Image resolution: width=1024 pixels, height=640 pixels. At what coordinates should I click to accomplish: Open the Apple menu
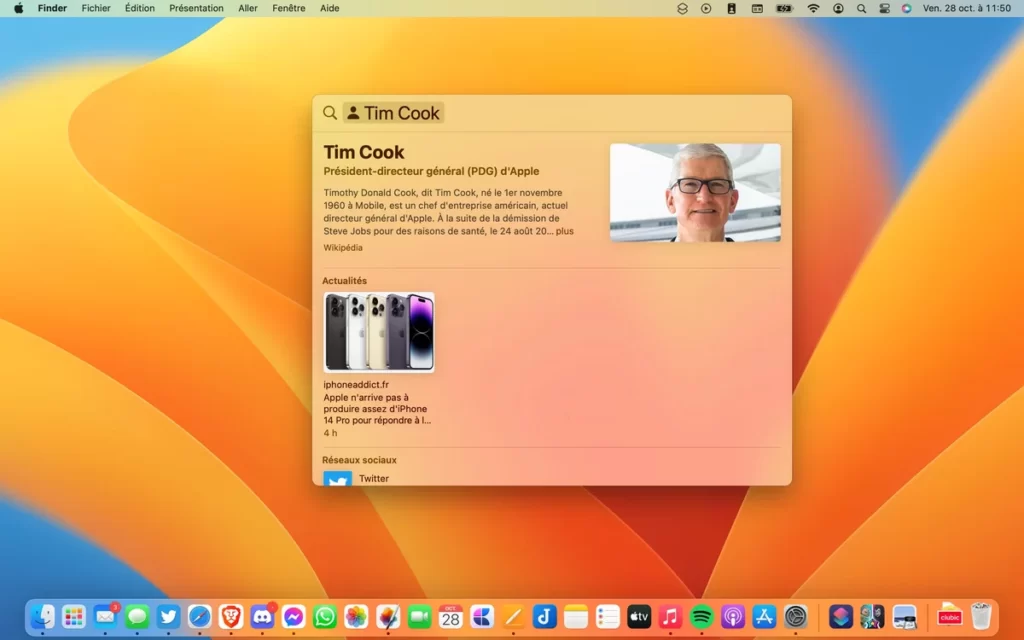tap(18, 8)
